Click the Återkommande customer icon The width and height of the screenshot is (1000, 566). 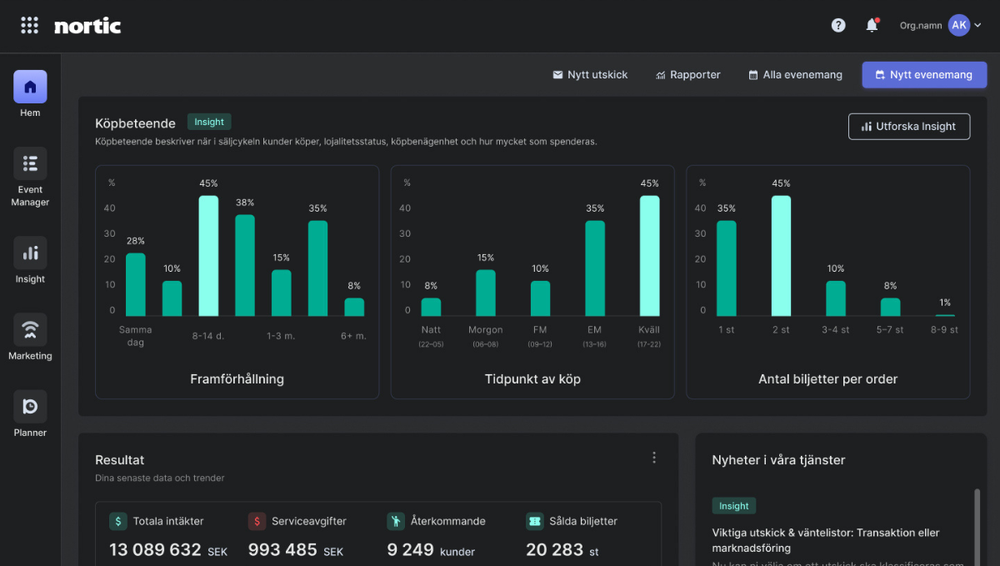tap(395, 521)
